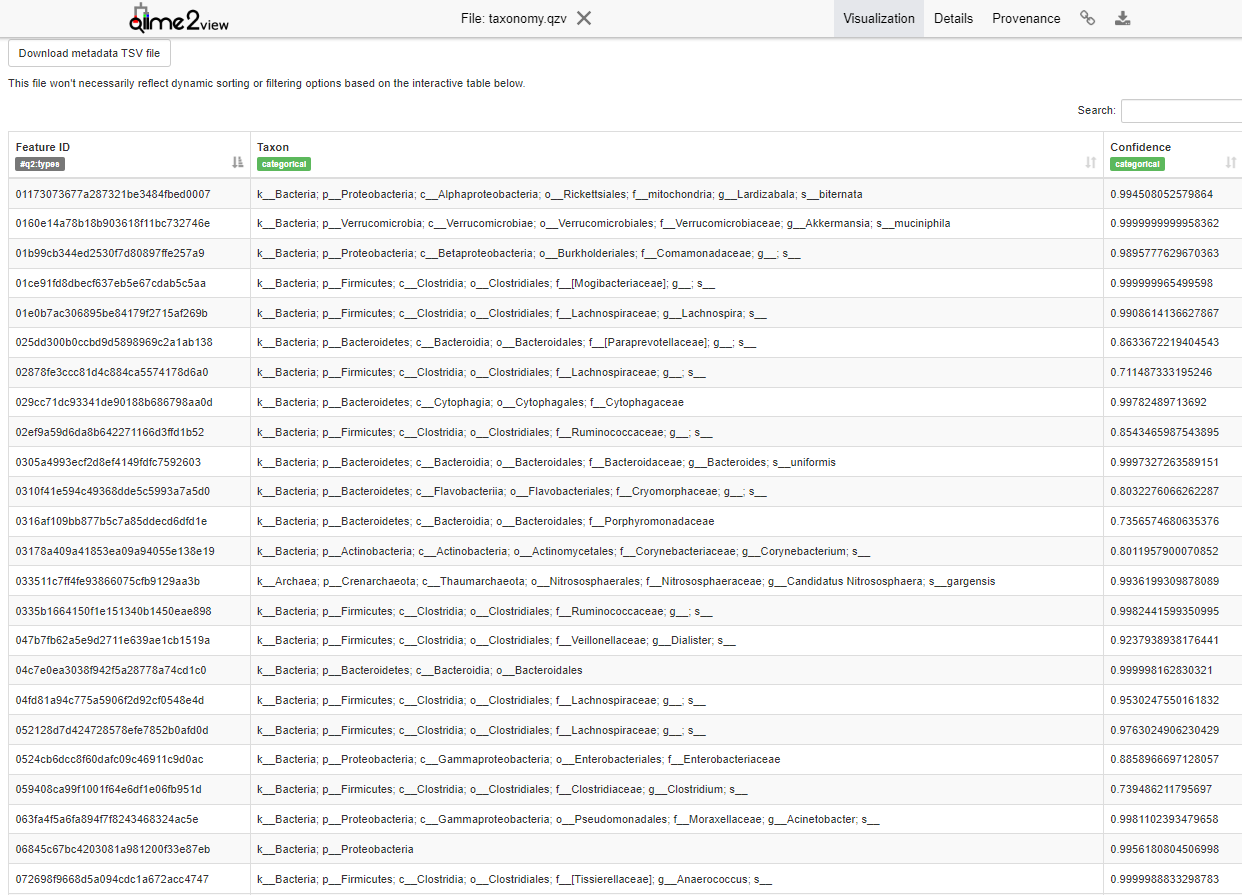
Task: Open the Details tab
Action: tap(953, 18)
